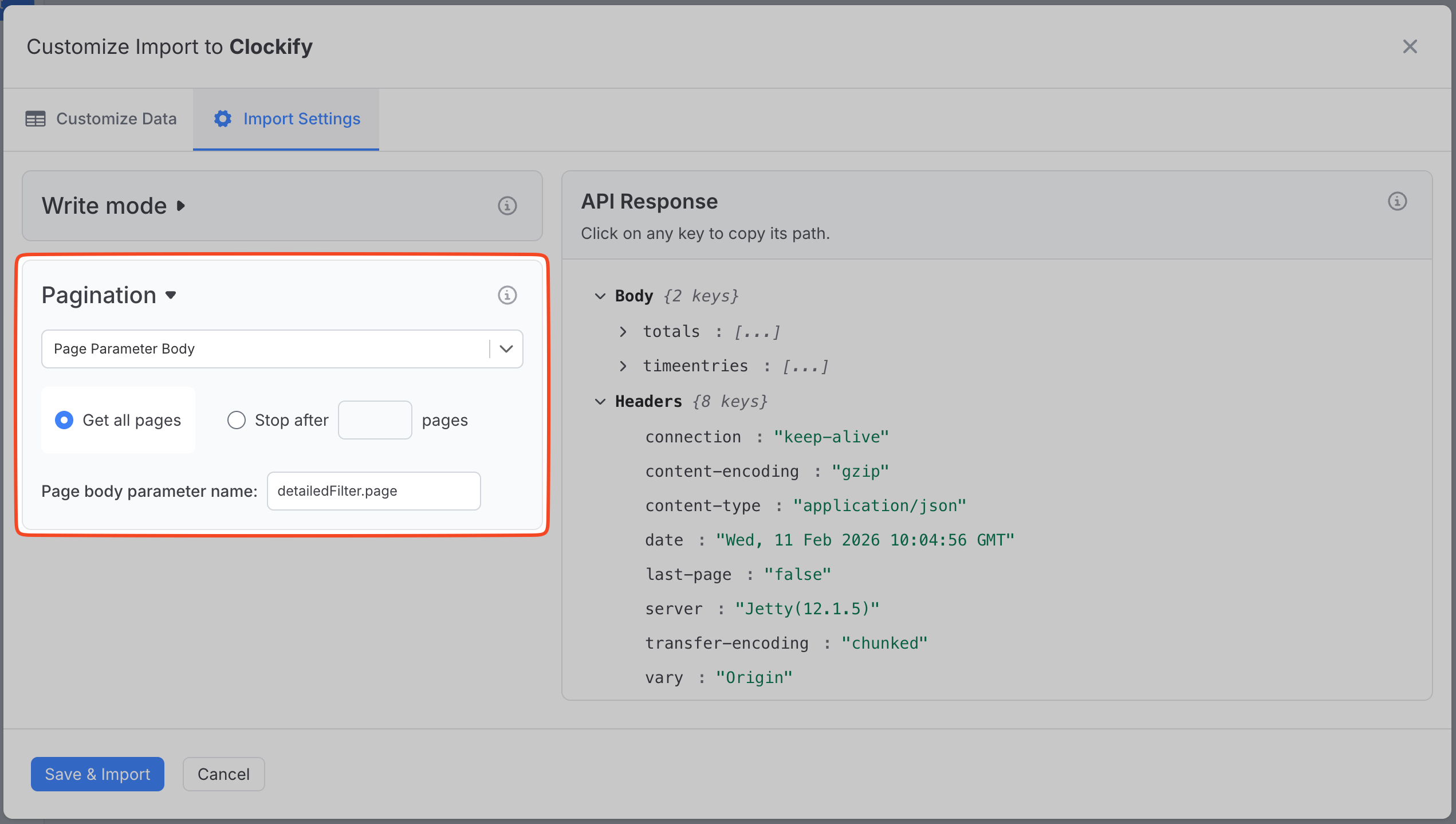Viewport: 1456px width, 824px height.
Task: Expand the Write mode section
Action: 181,206
